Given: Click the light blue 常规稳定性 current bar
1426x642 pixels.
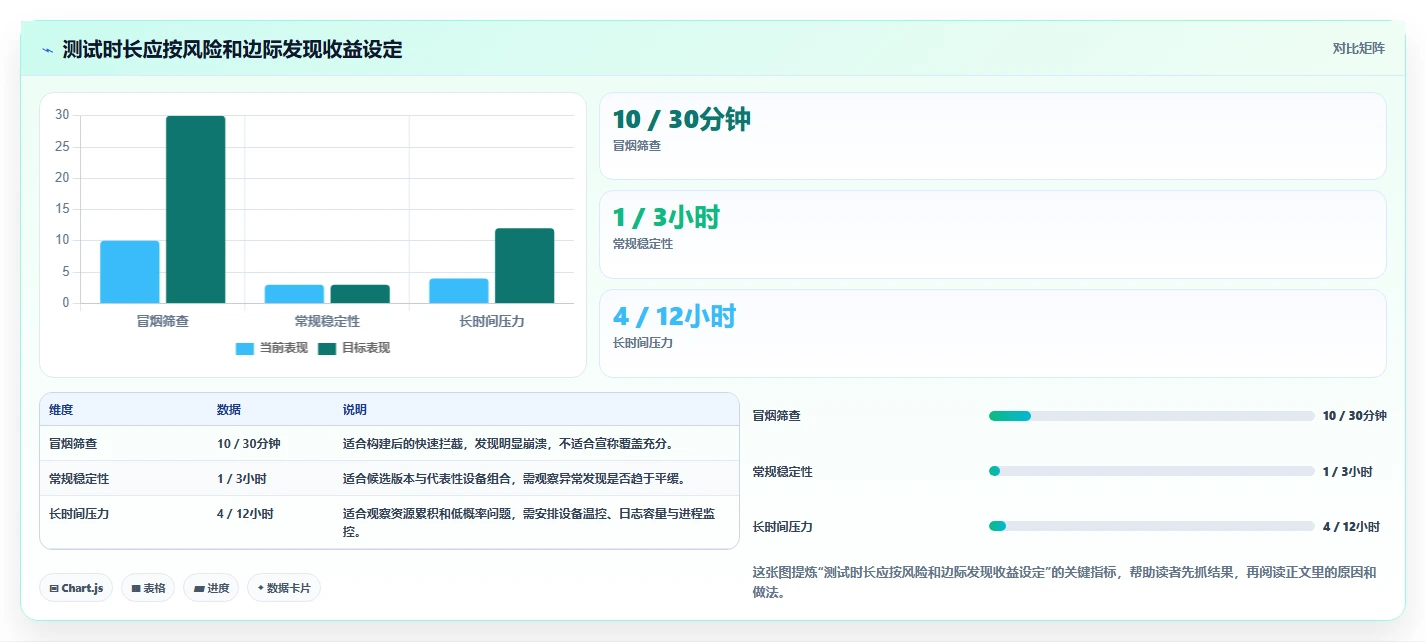Looking at the screenshot, I should click(x=294, y=294).
